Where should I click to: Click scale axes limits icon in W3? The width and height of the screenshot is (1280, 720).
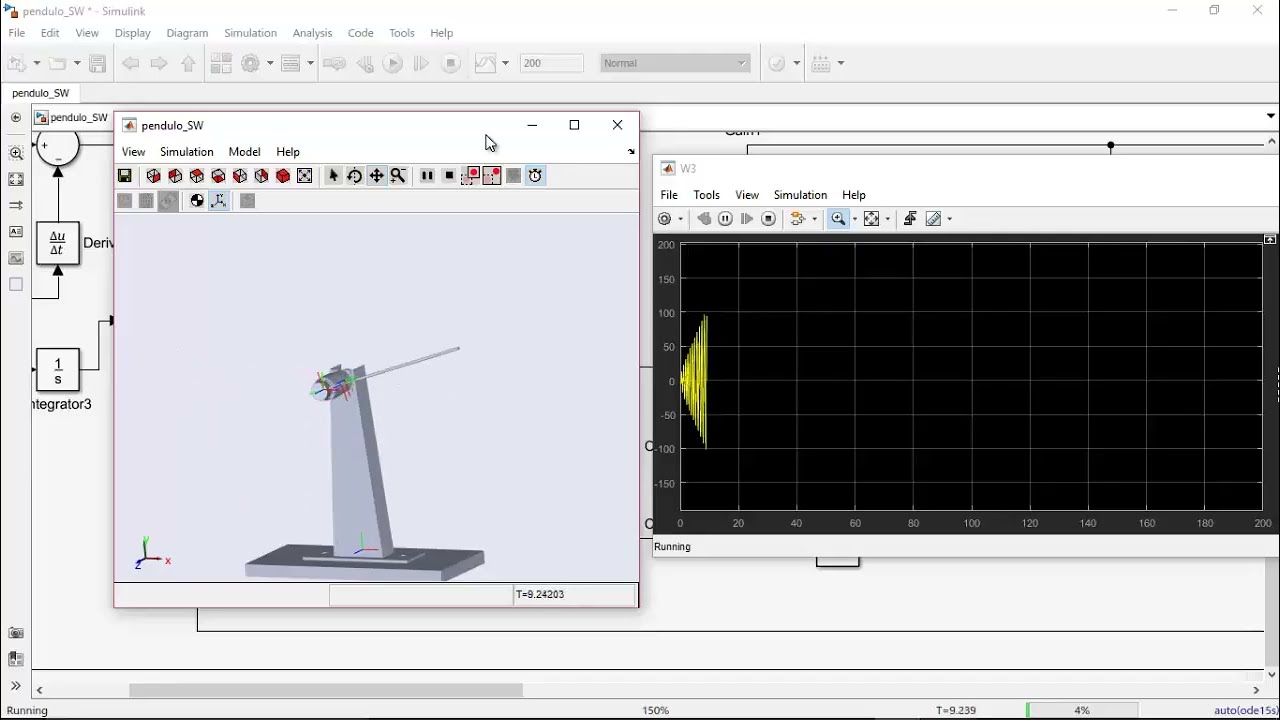pyautogui.click(x=871, y=219)
